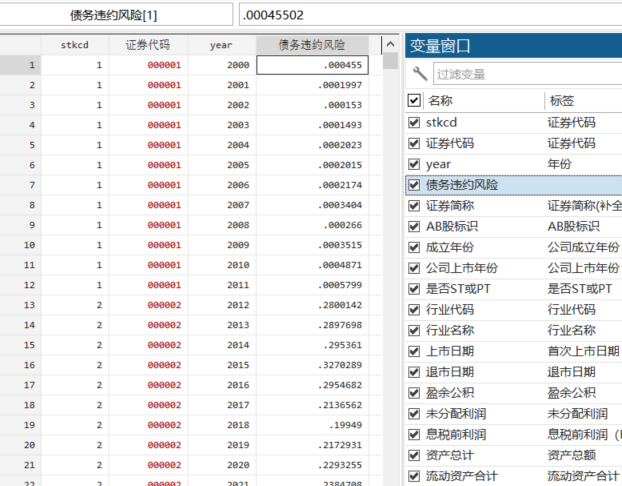Click the 变量窗口 panel title bar

point(513,46)
